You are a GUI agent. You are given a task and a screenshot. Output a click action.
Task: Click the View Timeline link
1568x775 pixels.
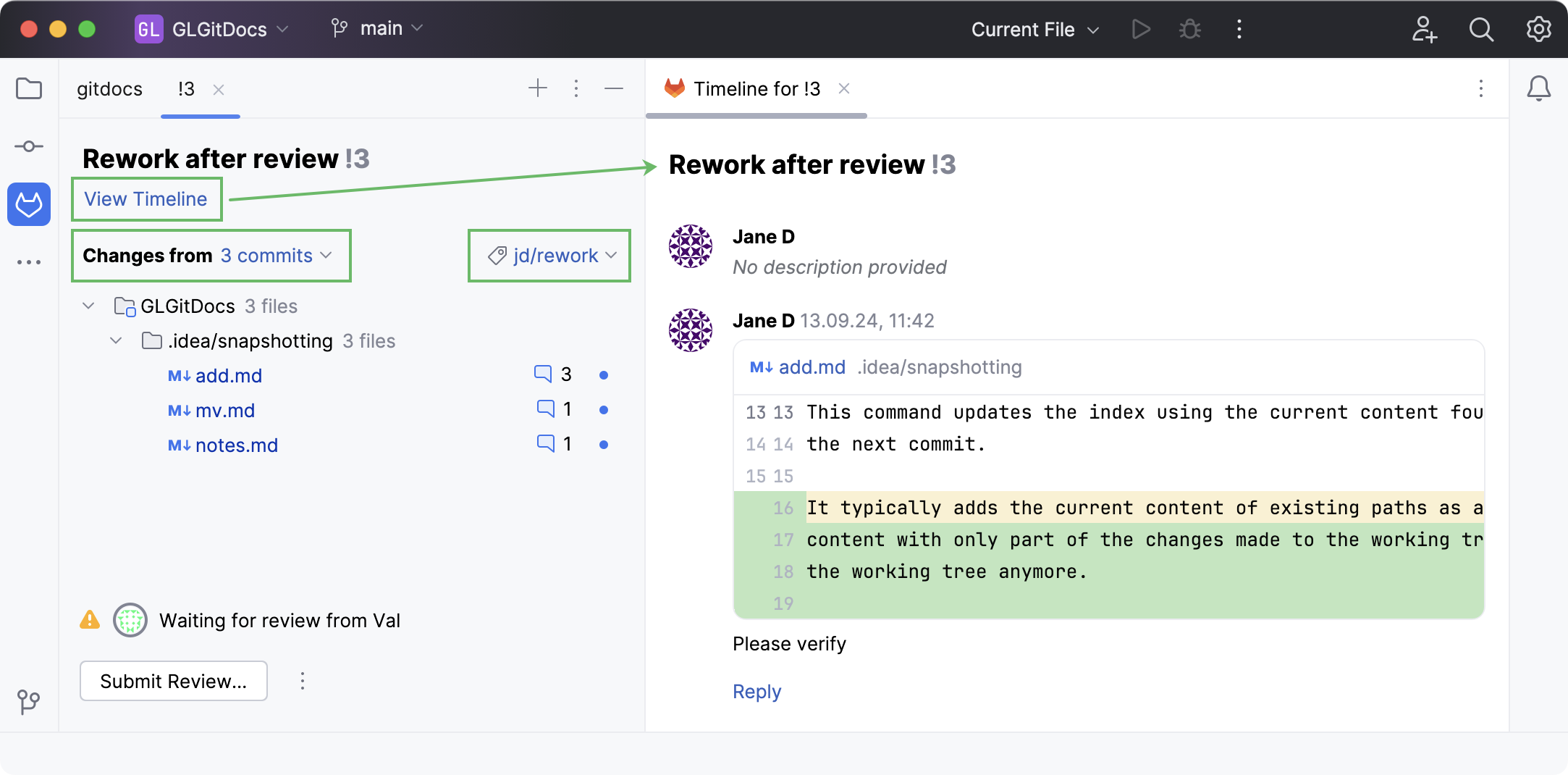click(x=146, y=199)
